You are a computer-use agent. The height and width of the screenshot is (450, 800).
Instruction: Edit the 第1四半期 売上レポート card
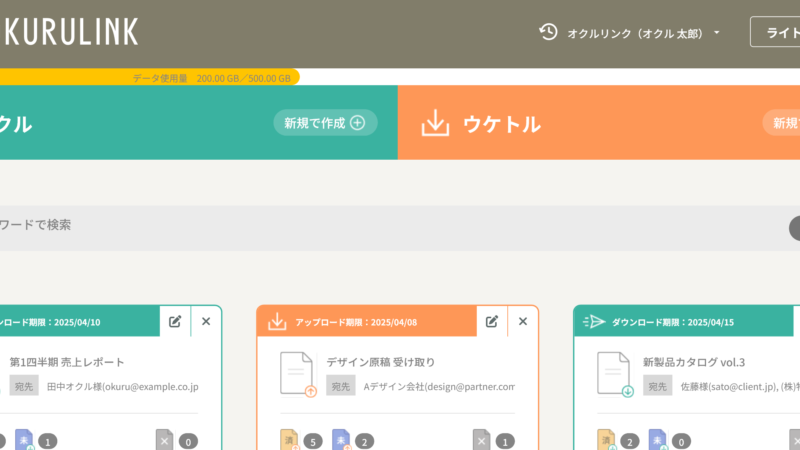point(175,321)
